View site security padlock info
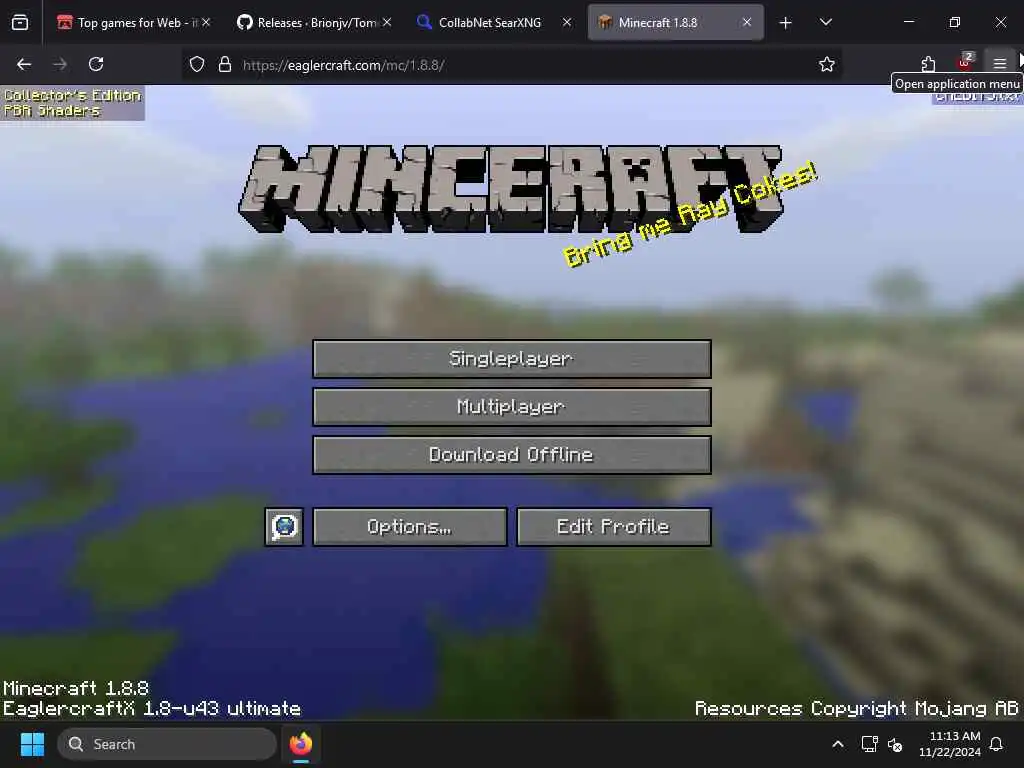The image size is (1024, 768). click(225, 65)
